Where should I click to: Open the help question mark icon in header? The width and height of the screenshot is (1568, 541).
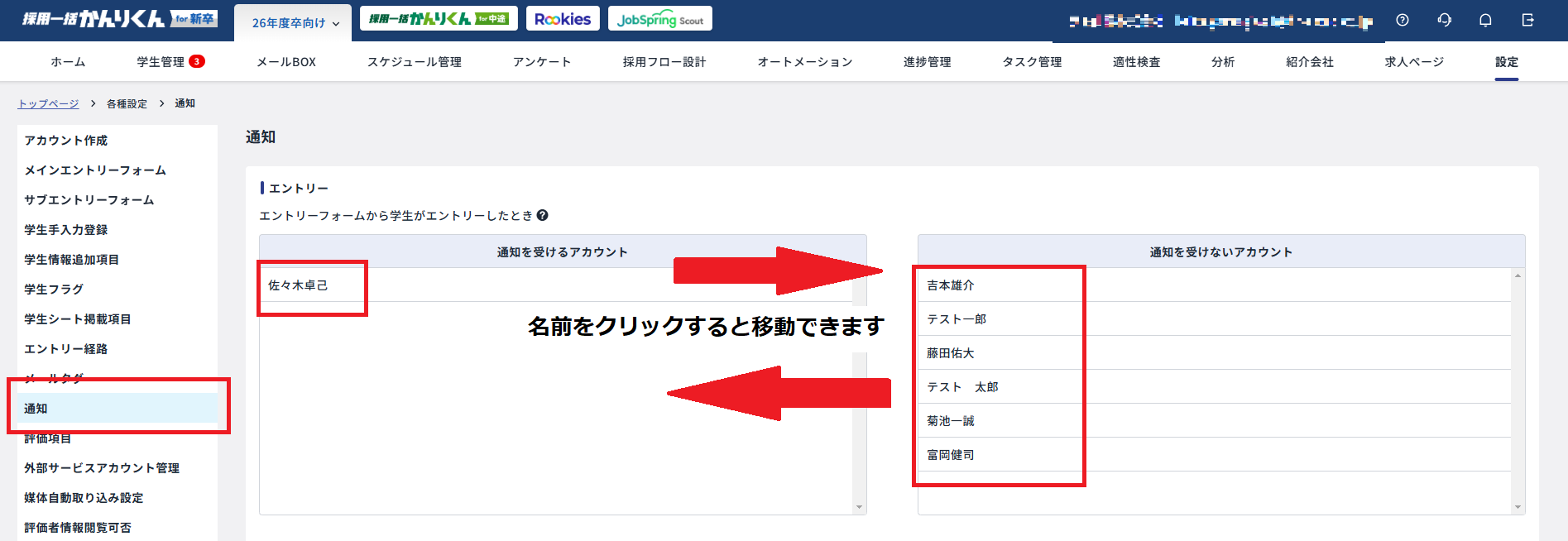pyautogui.click(x=1403, y=20)
